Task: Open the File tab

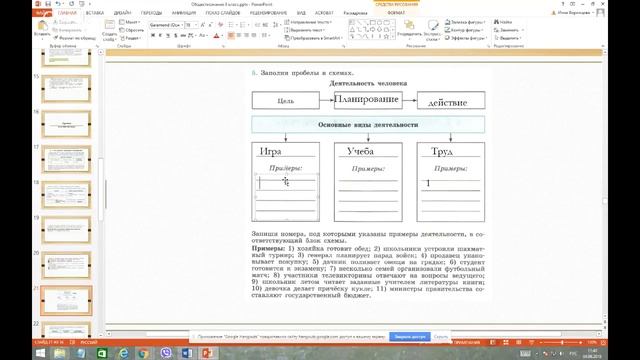Action: pos(42,13)
